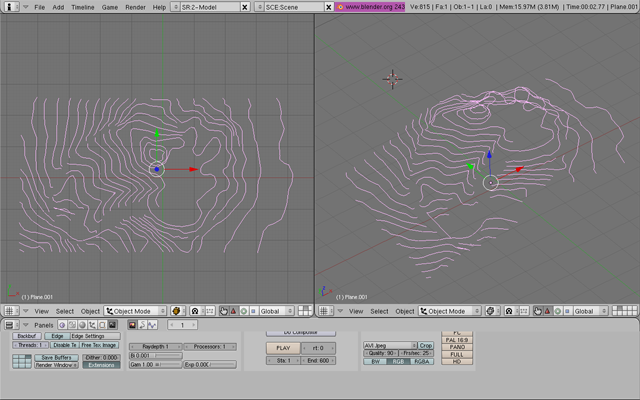Collapse the top header menus triangle

[25, 7]
